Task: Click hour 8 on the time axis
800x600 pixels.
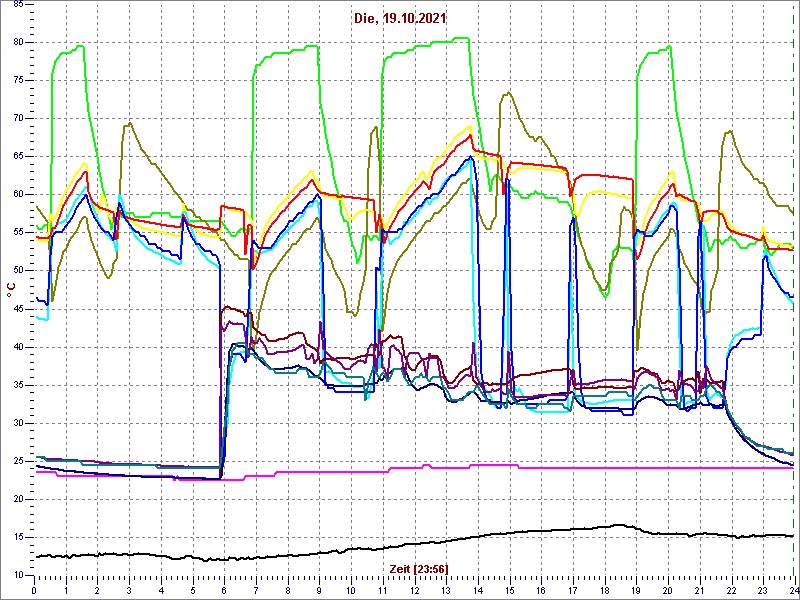Action: [287, 591]
